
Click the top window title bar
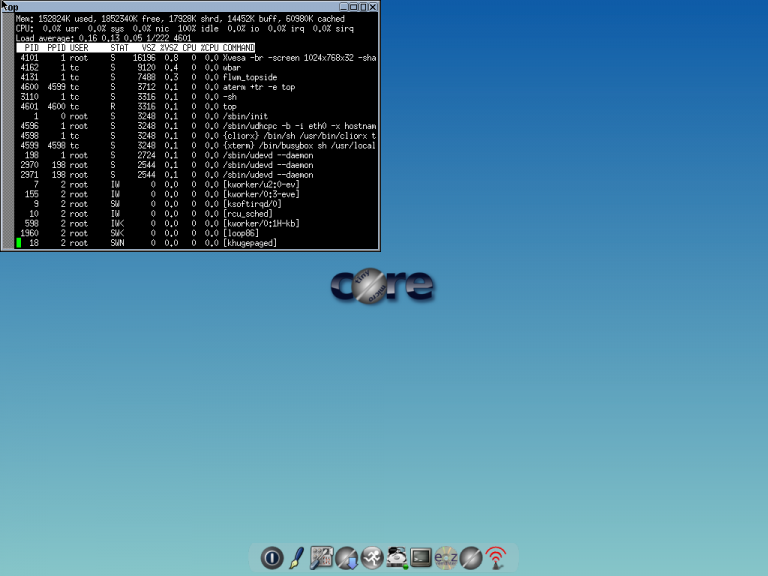click(170, 7)
